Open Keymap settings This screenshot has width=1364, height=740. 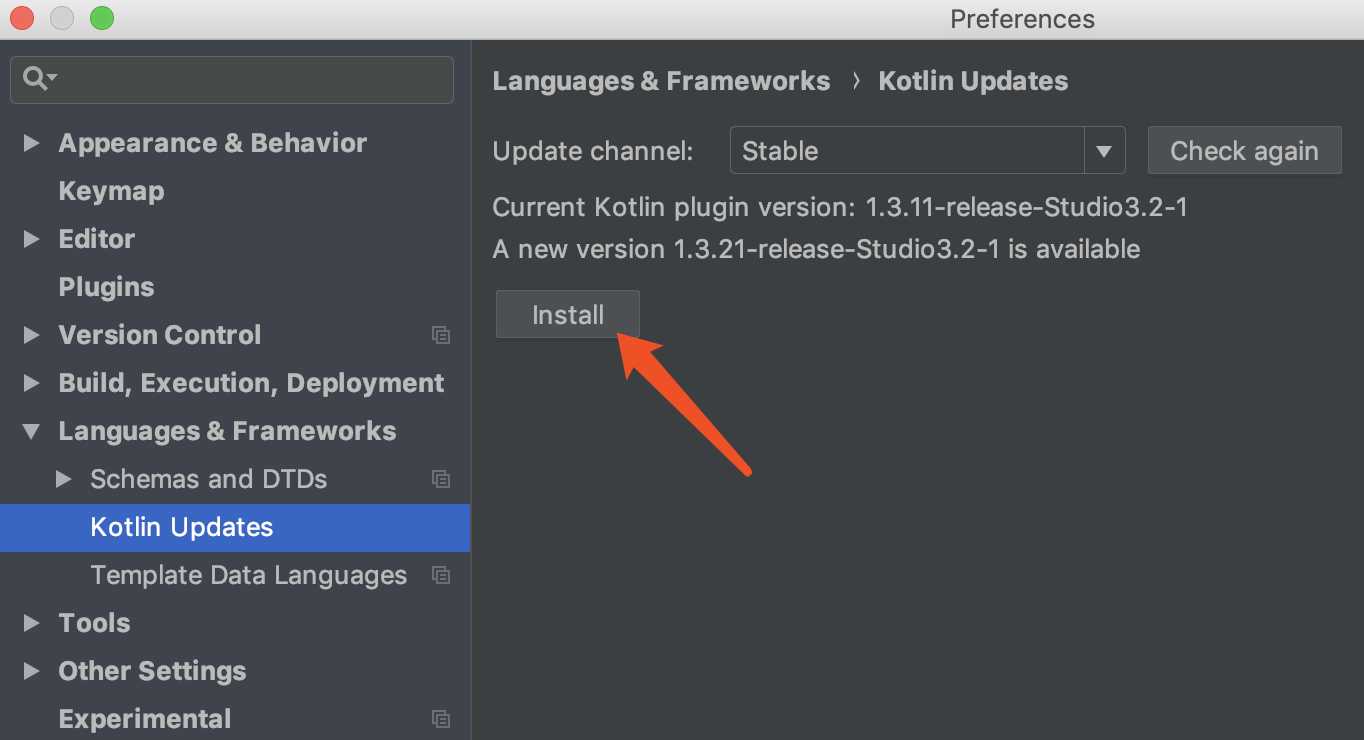point(111,191)
